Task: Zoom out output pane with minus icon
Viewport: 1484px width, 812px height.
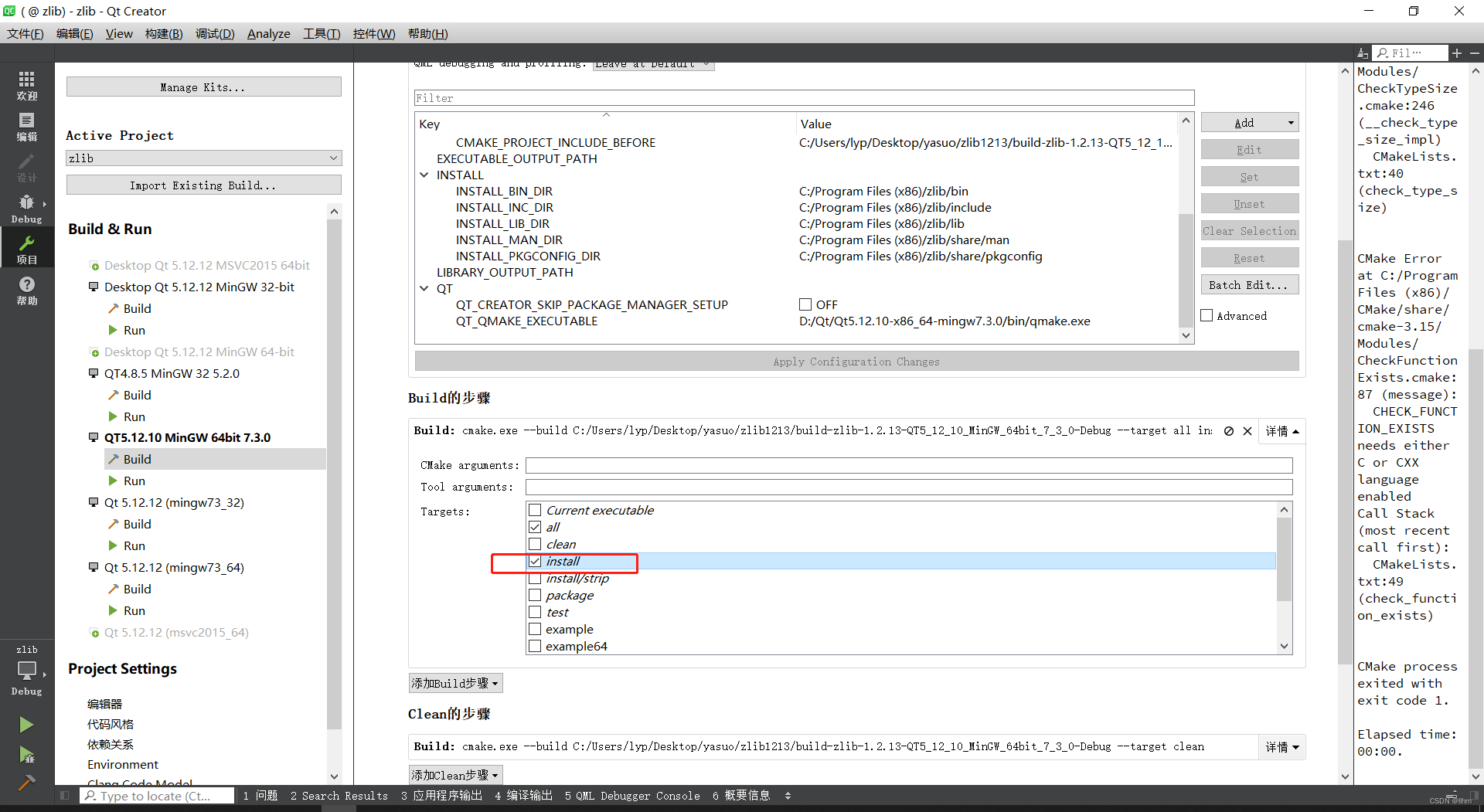Action: click(1475, 53)
